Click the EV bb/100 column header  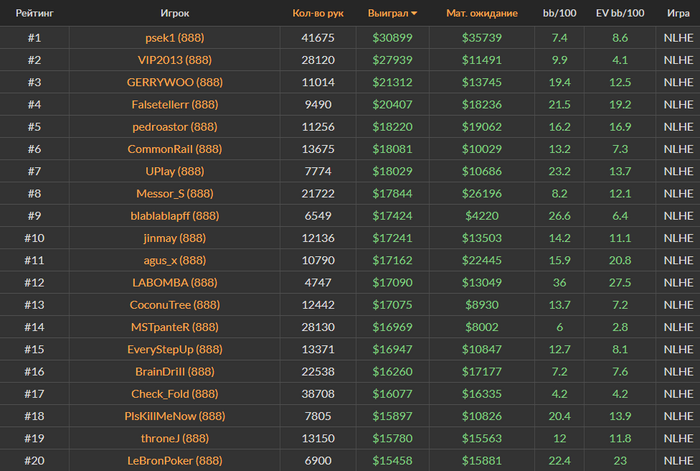620,13
